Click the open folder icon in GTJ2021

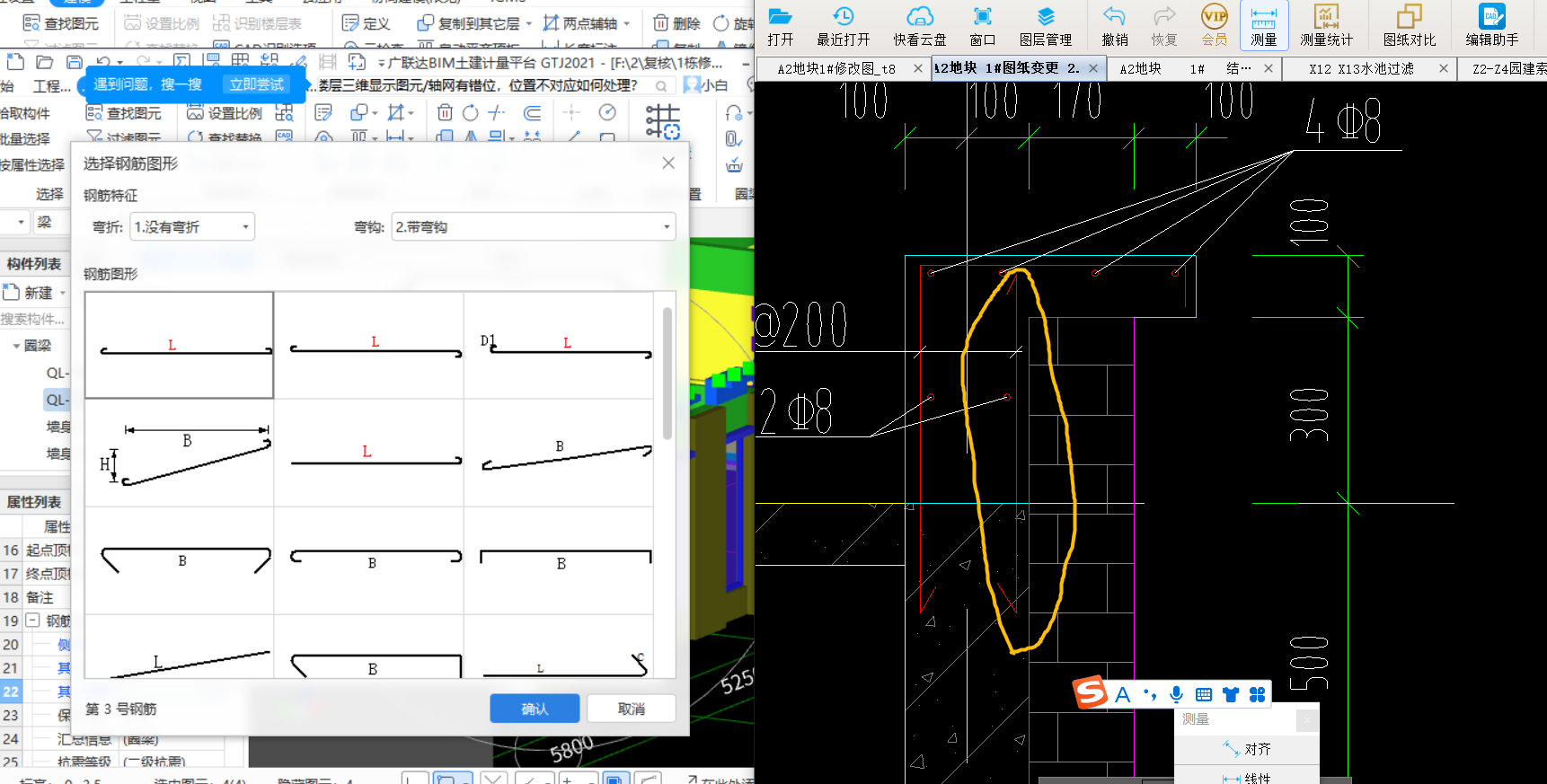coord(45,62)
